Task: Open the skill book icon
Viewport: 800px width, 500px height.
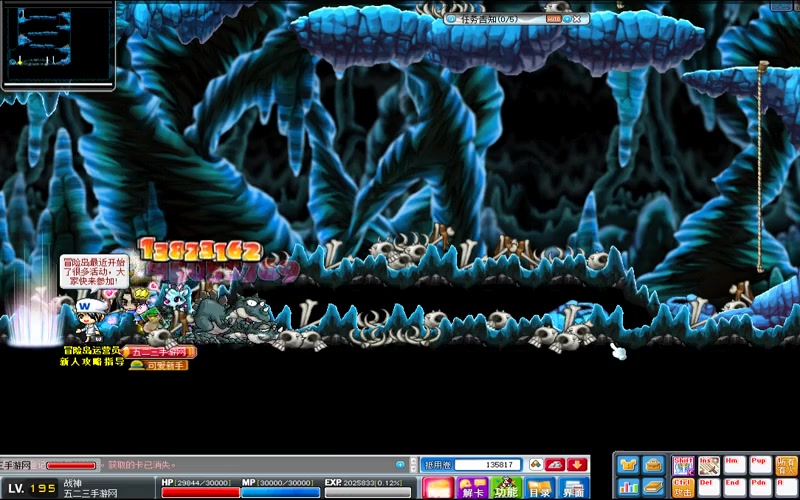Action: click(x=653, y=488)
